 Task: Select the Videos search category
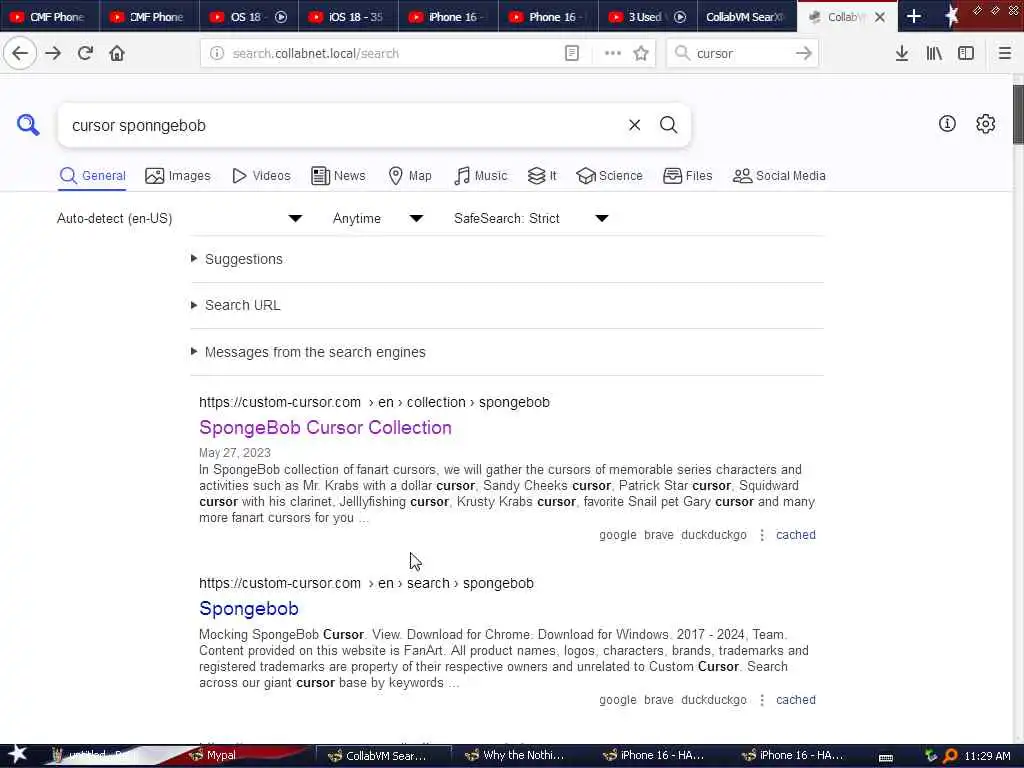pos(261,176)
